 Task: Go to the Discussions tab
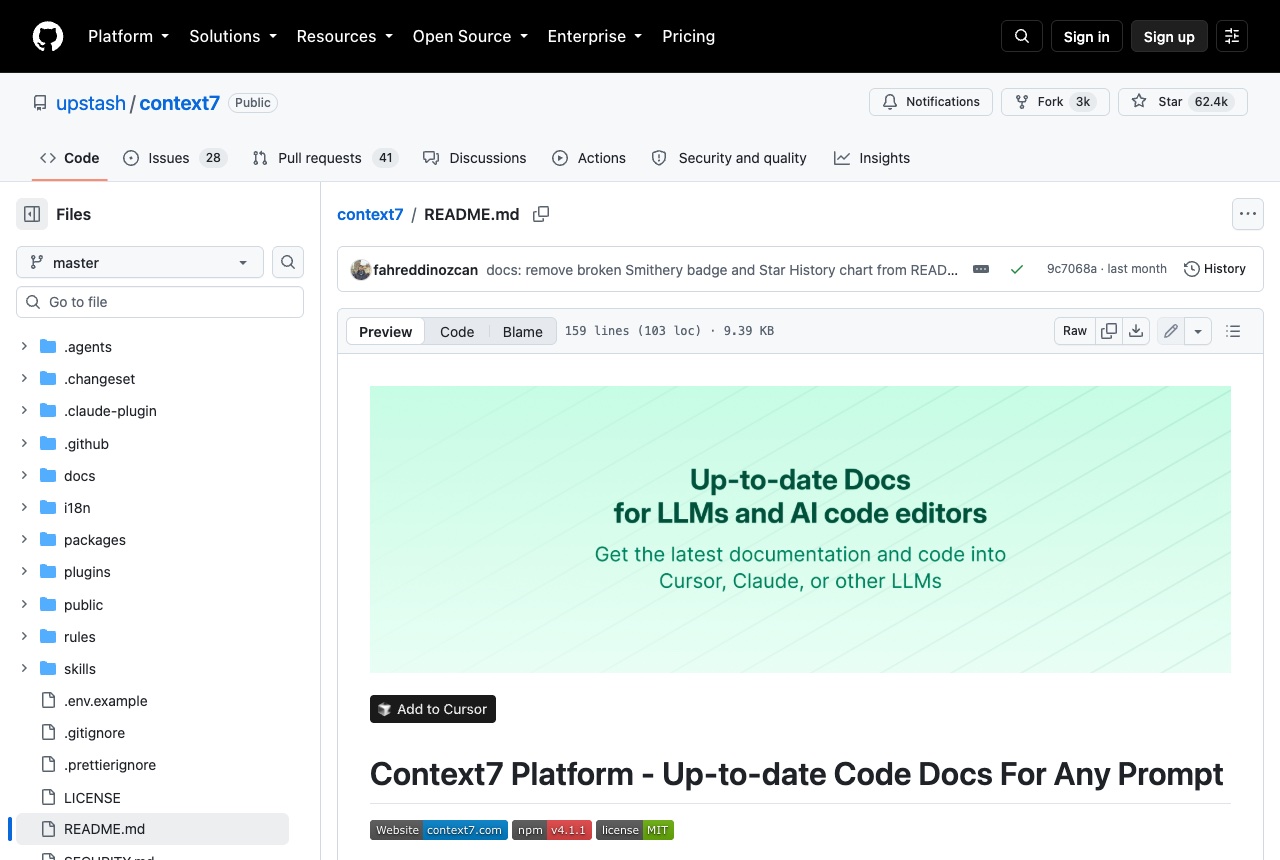pyautogui.click(x=474, y=158)
